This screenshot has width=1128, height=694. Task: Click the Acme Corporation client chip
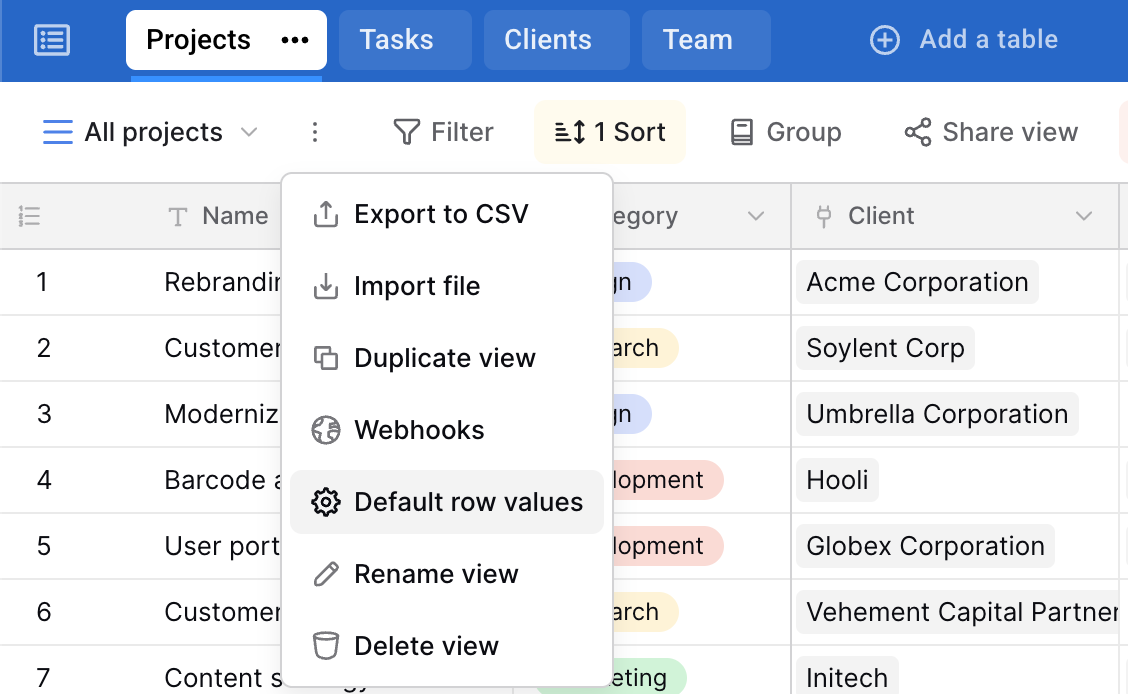pos(917,282)
